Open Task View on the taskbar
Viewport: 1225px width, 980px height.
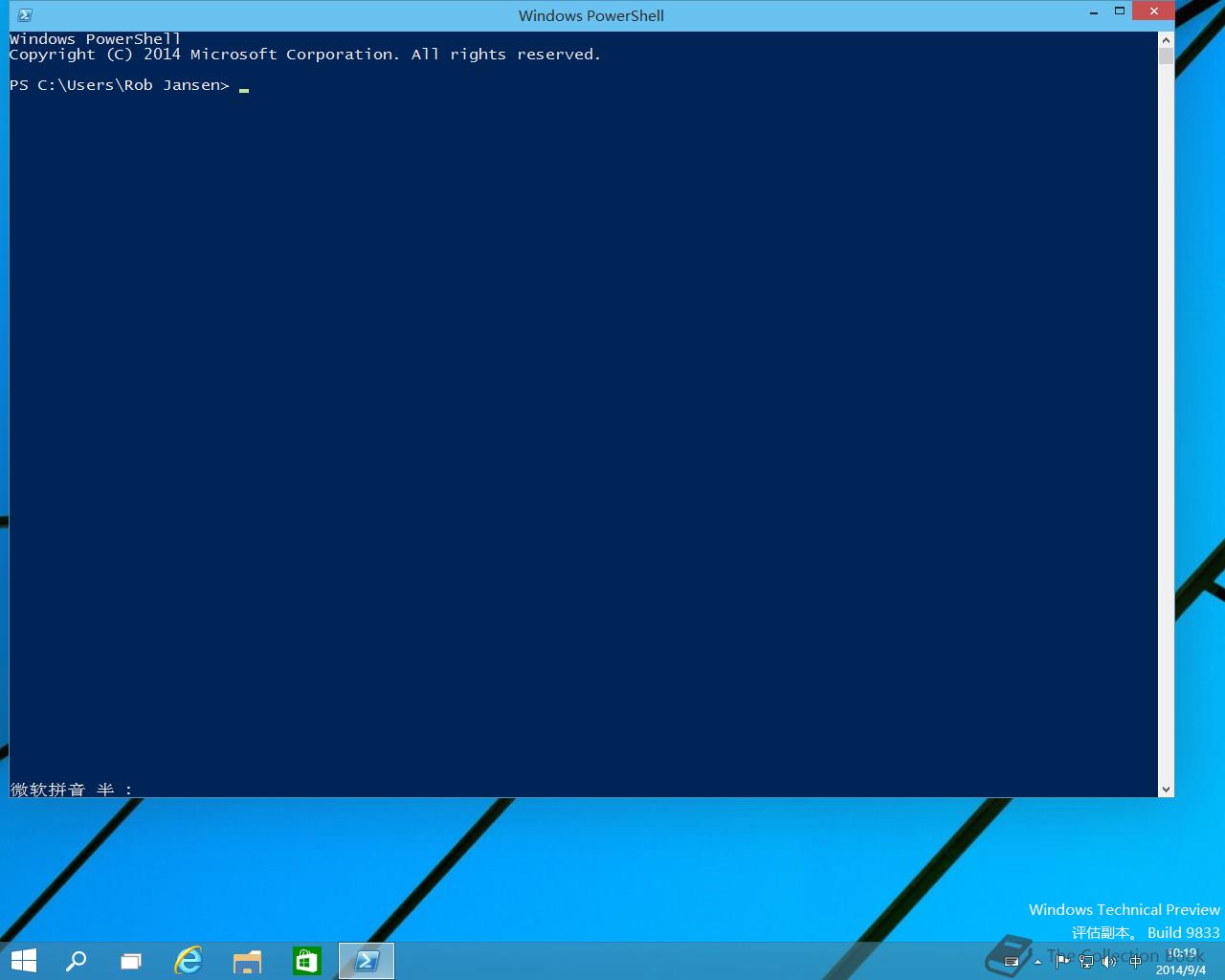(x=131, y=961)
